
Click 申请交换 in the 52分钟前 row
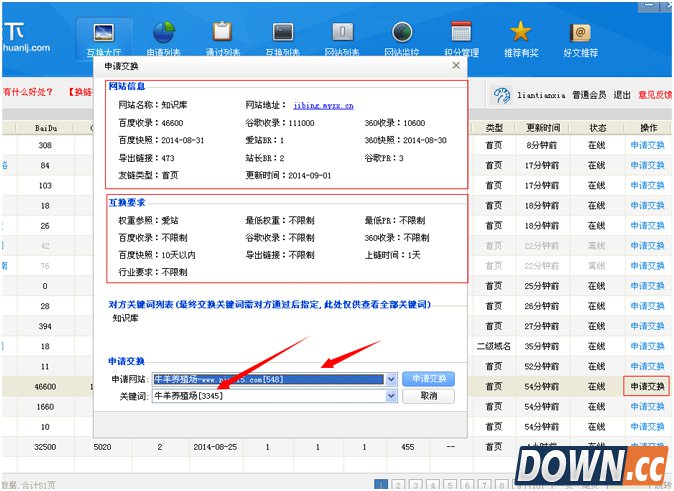click(x=647, y=366)
